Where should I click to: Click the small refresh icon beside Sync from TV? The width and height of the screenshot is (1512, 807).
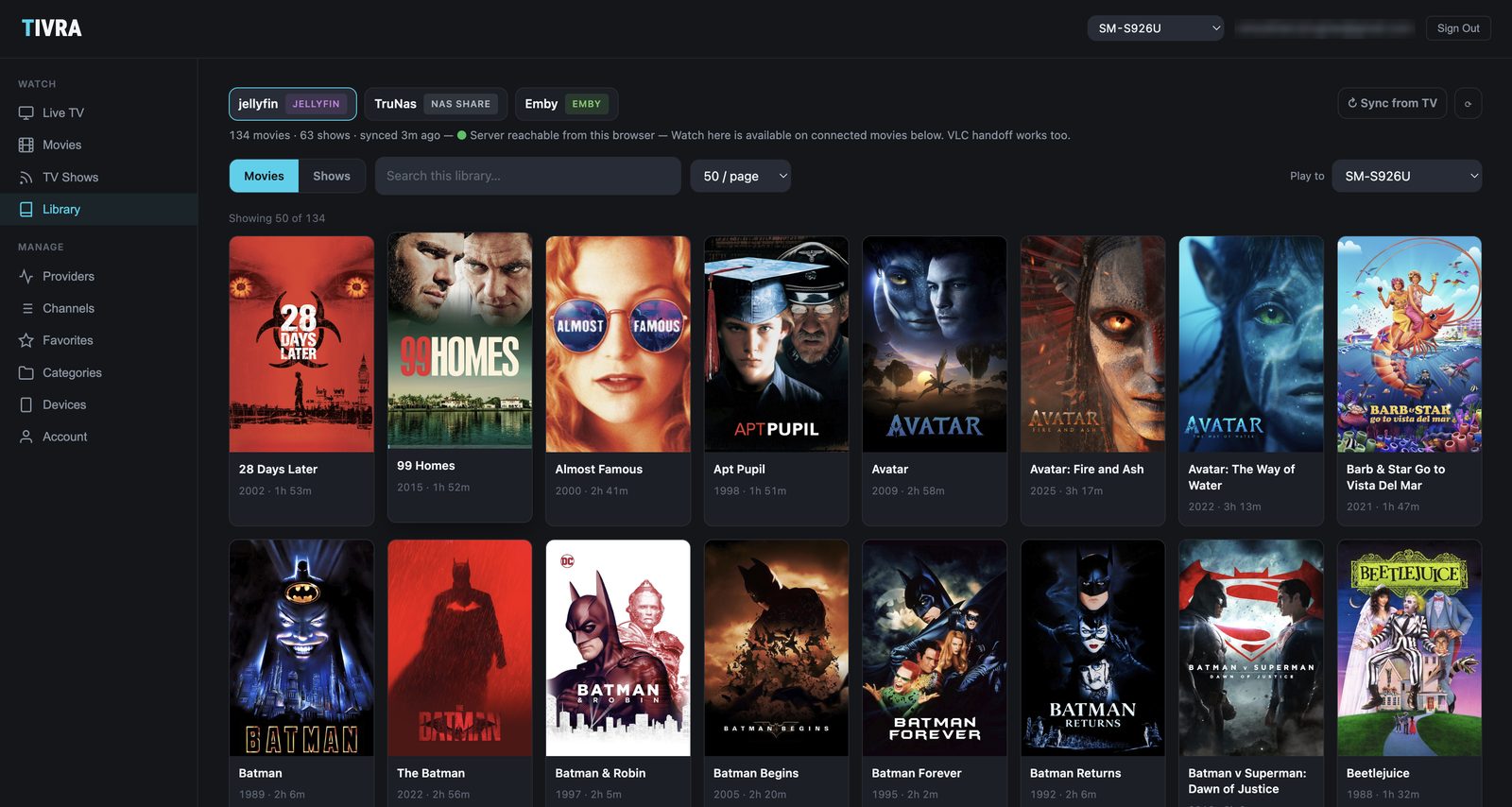1468,103
